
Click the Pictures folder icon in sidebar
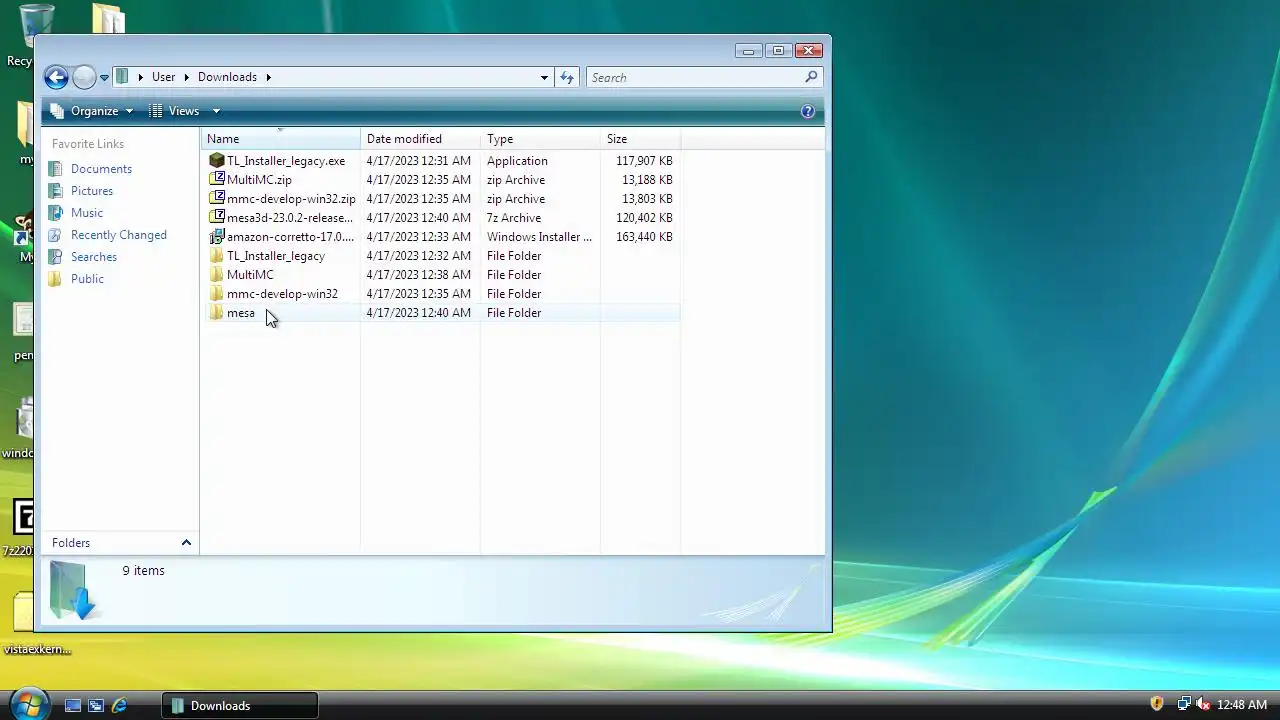click(55, 191)
